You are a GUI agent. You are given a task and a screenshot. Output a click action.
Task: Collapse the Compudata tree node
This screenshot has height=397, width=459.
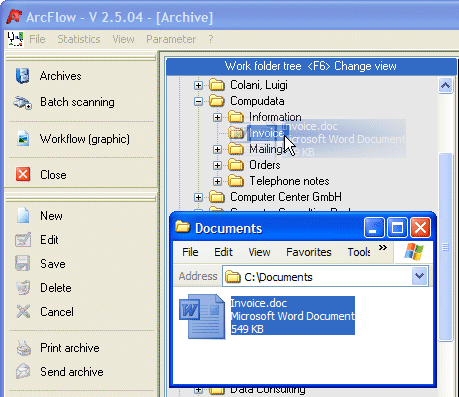(x=198, y=101)
